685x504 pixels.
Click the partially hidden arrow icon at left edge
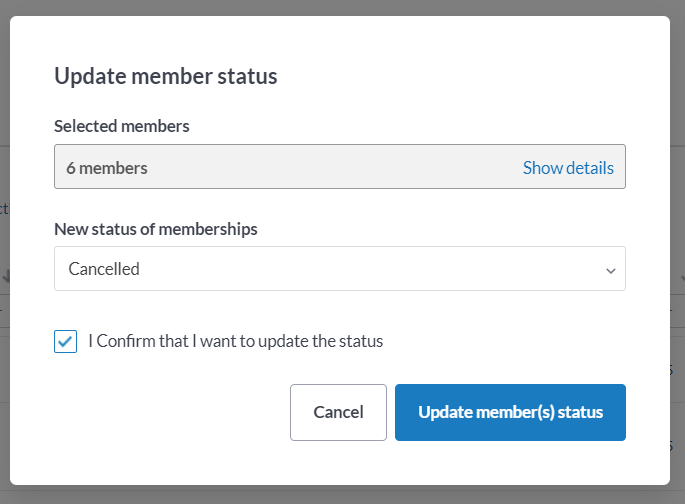click(x=5, y=276)
